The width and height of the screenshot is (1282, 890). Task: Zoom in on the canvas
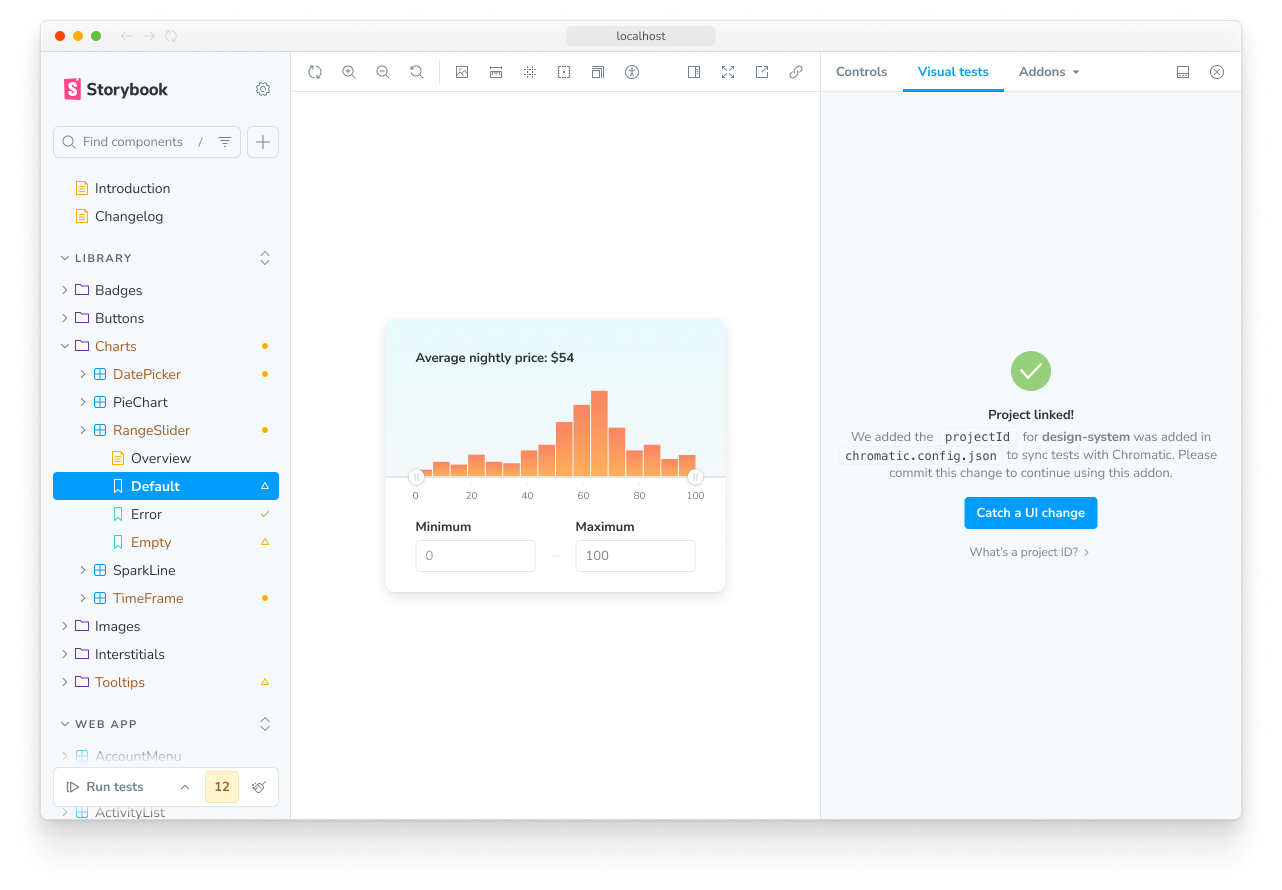(x=349, y=72)
